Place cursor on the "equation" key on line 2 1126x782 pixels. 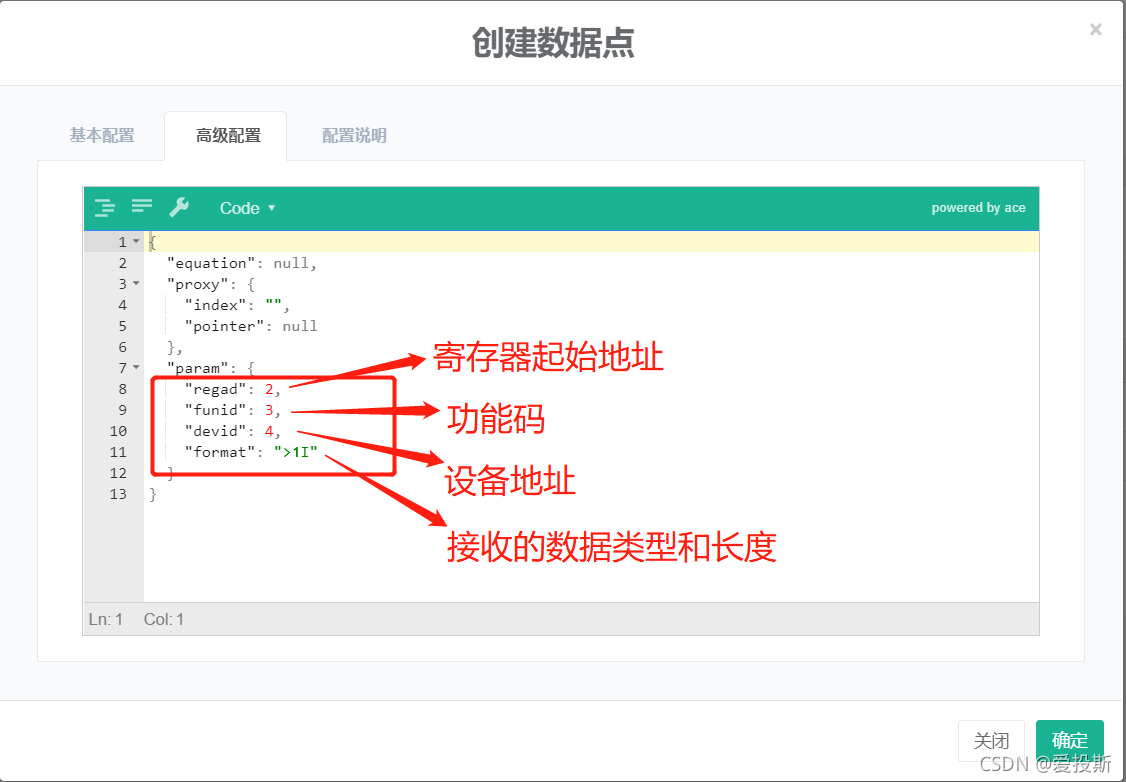coord(213,262)
